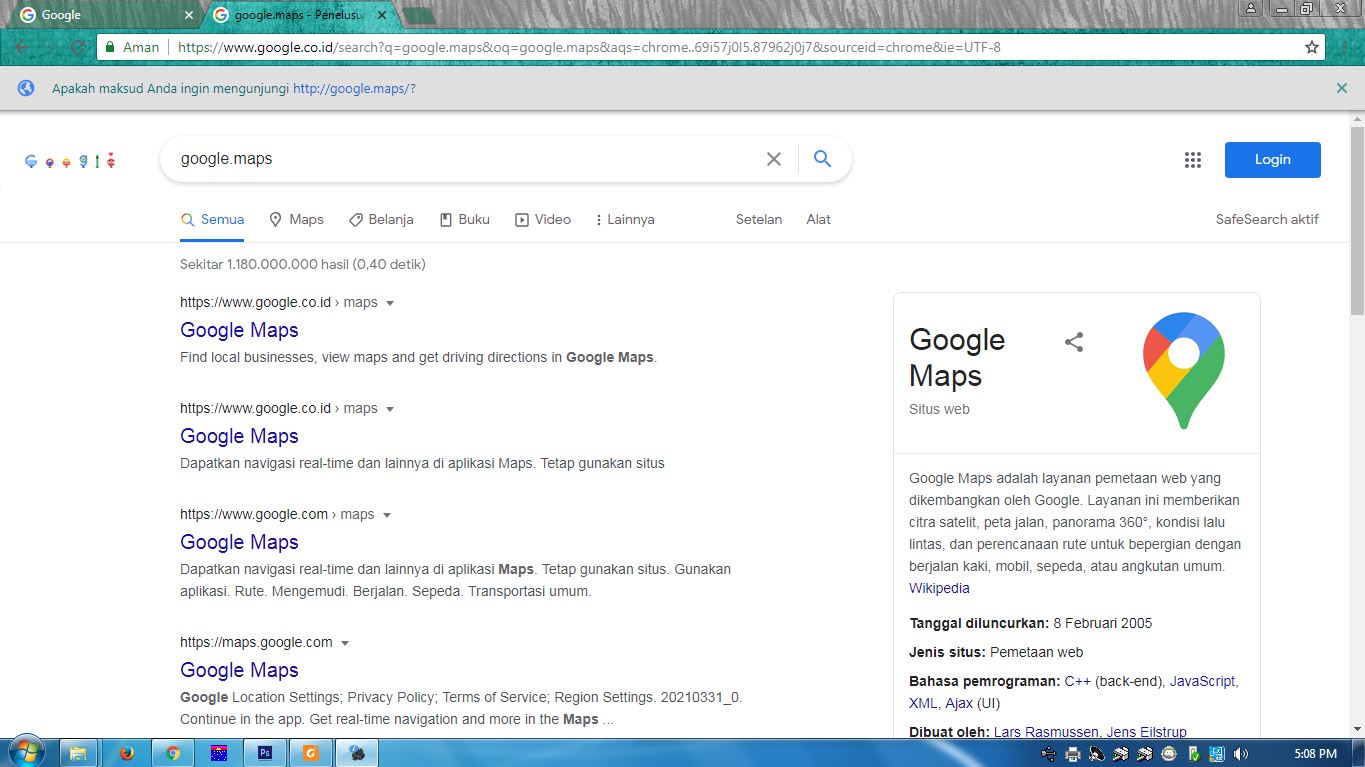
Task: Click the share icon in the knowledge panel
Action: point(1073,341)
